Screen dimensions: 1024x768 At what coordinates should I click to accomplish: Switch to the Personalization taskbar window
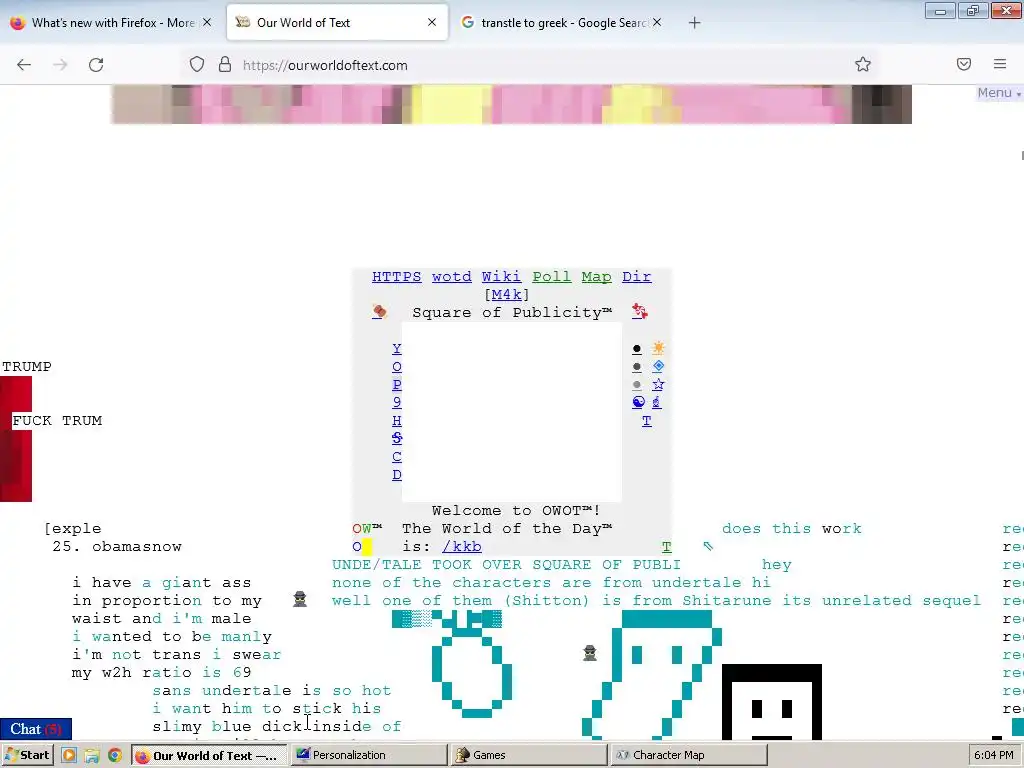click(368, 756)
